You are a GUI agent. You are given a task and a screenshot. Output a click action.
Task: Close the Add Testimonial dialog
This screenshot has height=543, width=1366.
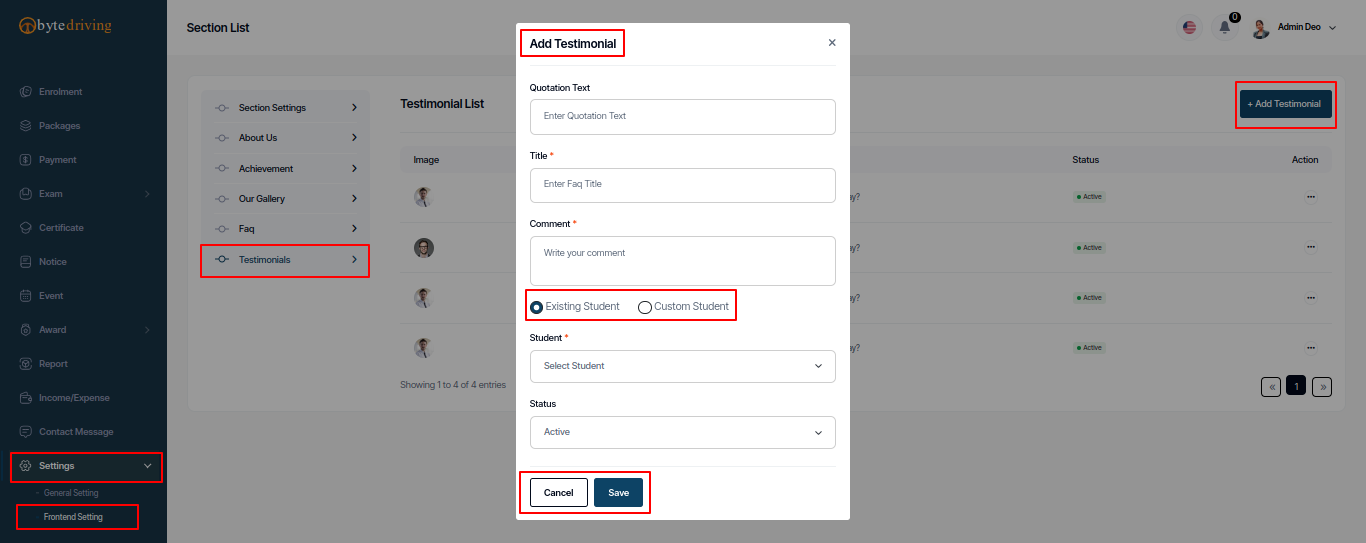[832, 43]
